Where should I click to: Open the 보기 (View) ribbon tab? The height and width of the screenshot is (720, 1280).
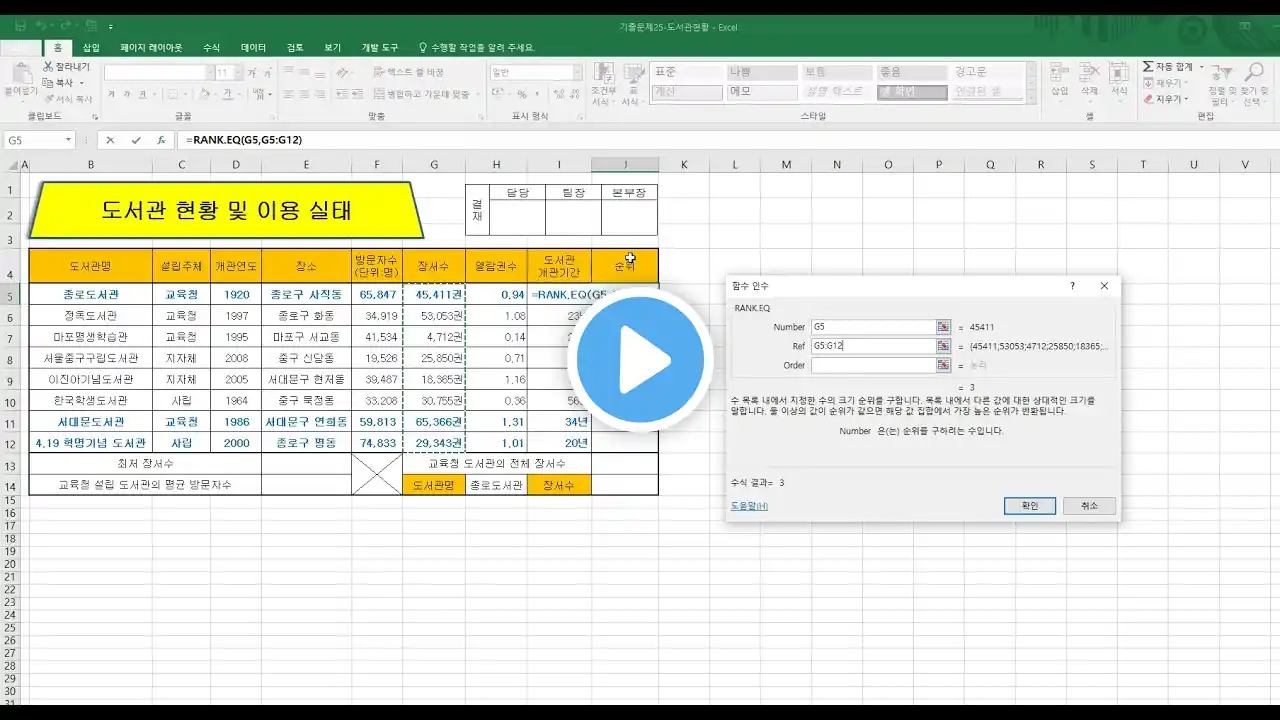[x=333, y=47]
